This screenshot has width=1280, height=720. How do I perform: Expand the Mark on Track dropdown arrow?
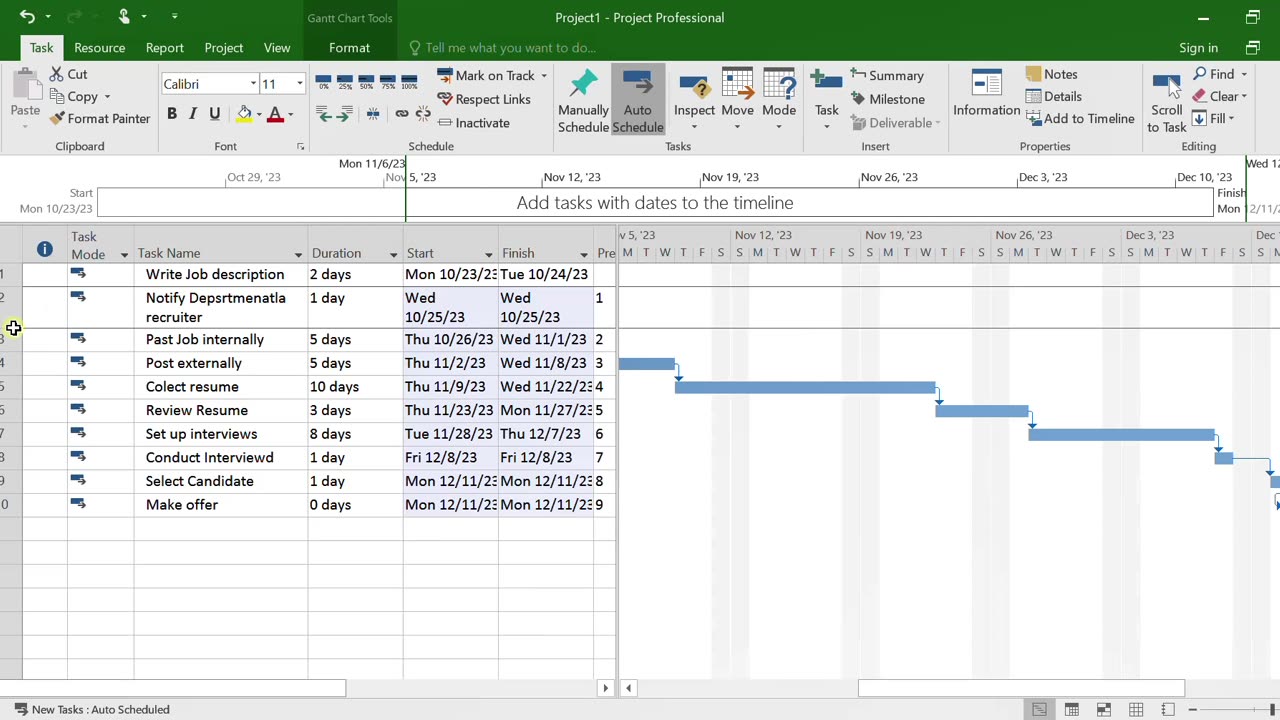coord(544,76)
